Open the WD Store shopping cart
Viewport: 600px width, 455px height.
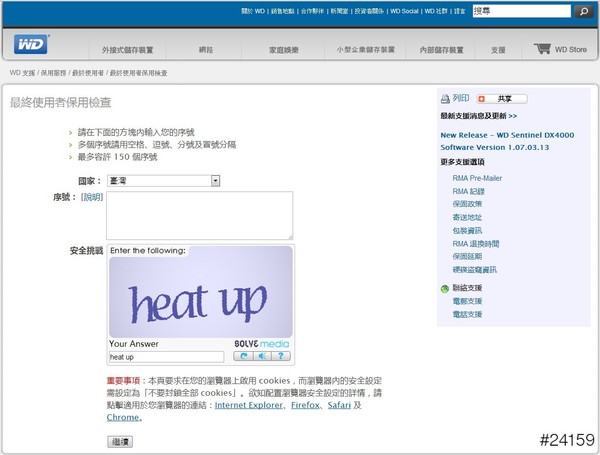click(x=558, y=48)
